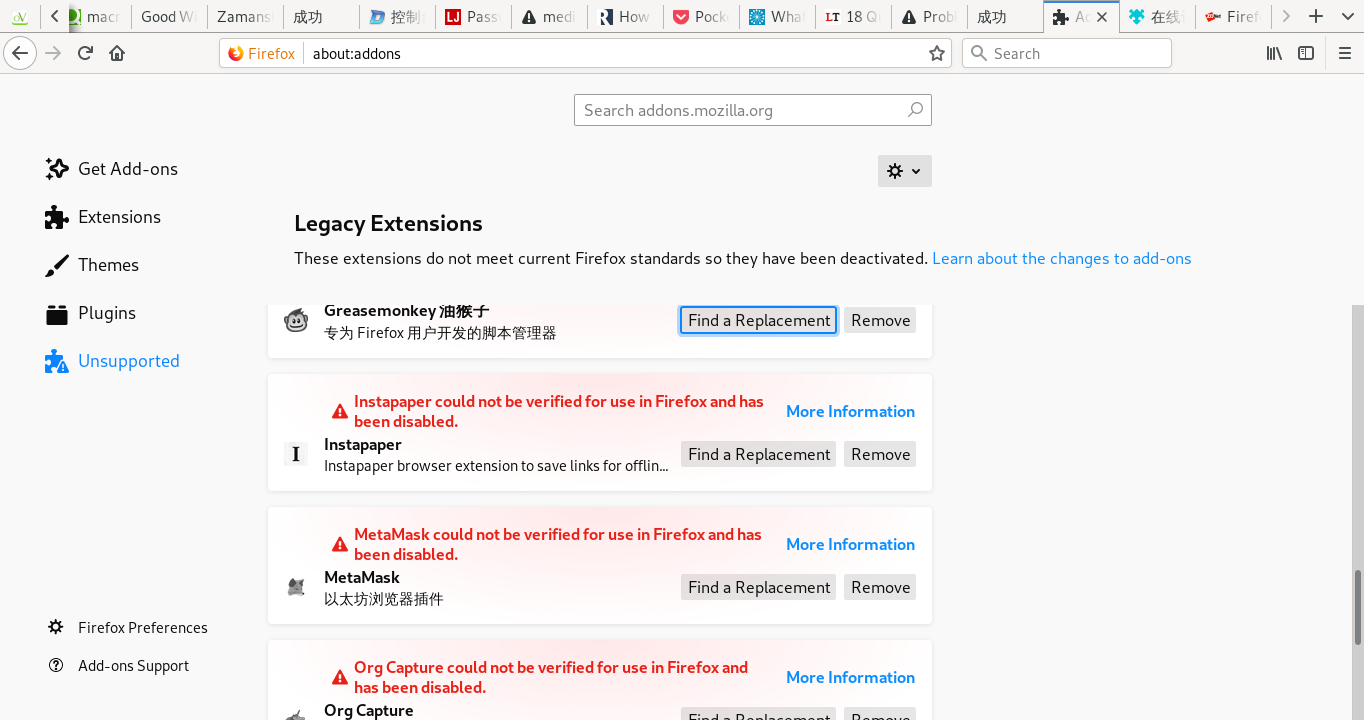Image resolution: width=1364 pixels, height=720 pixels.
Task: Remove the Greasemonkey extension
Action: pyautogui.click(x=880, y=320)
